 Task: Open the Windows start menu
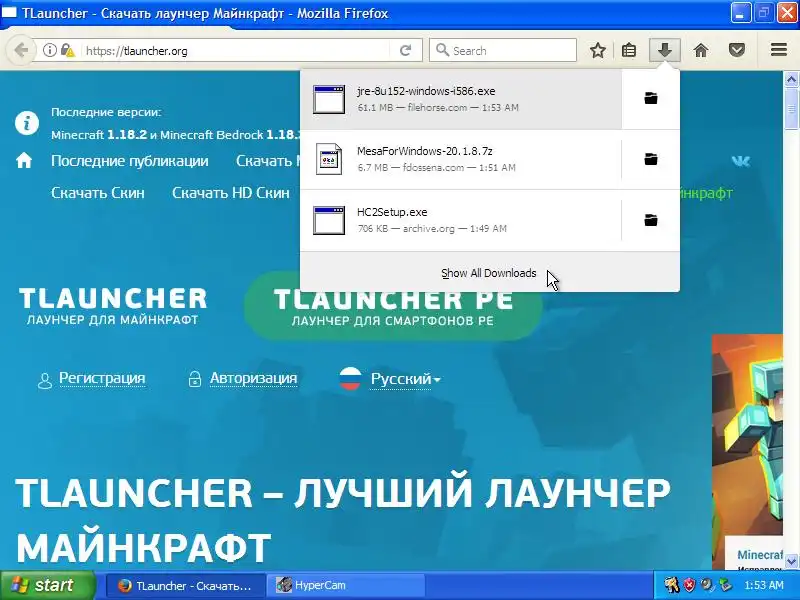[x=47, y=585]
